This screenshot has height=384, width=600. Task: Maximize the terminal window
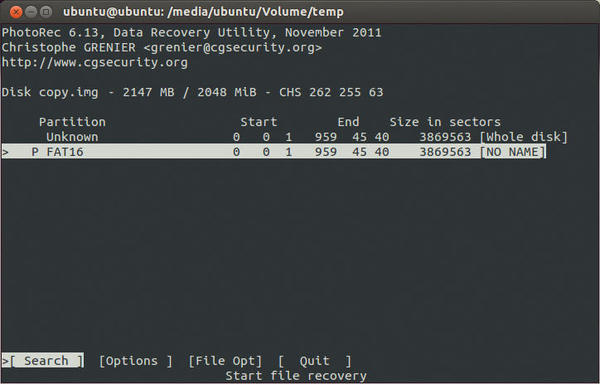(46, 12)
